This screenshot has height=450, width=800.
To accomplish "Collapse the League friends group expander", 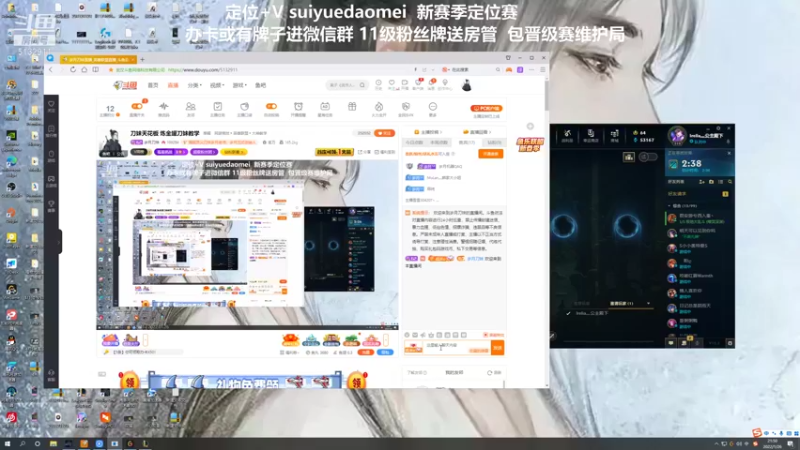I will pos(669,206).
